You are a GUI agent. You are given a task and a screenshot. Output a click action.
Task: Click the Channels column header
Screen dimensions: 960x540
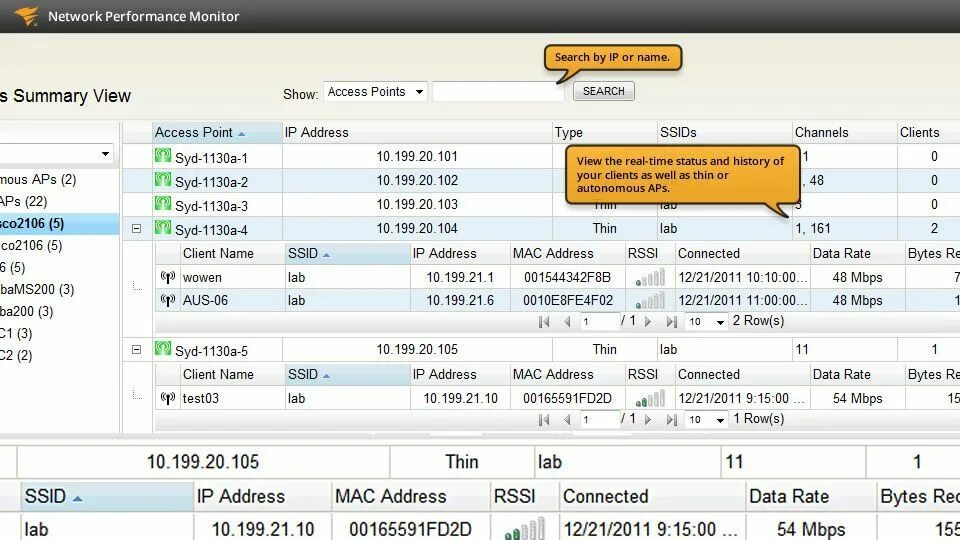[x=845, y=132]
